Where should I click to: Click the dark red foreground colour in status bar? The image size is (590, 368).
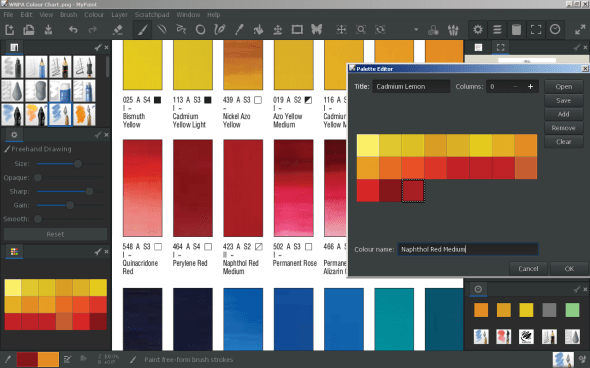(x=27, y=359)
